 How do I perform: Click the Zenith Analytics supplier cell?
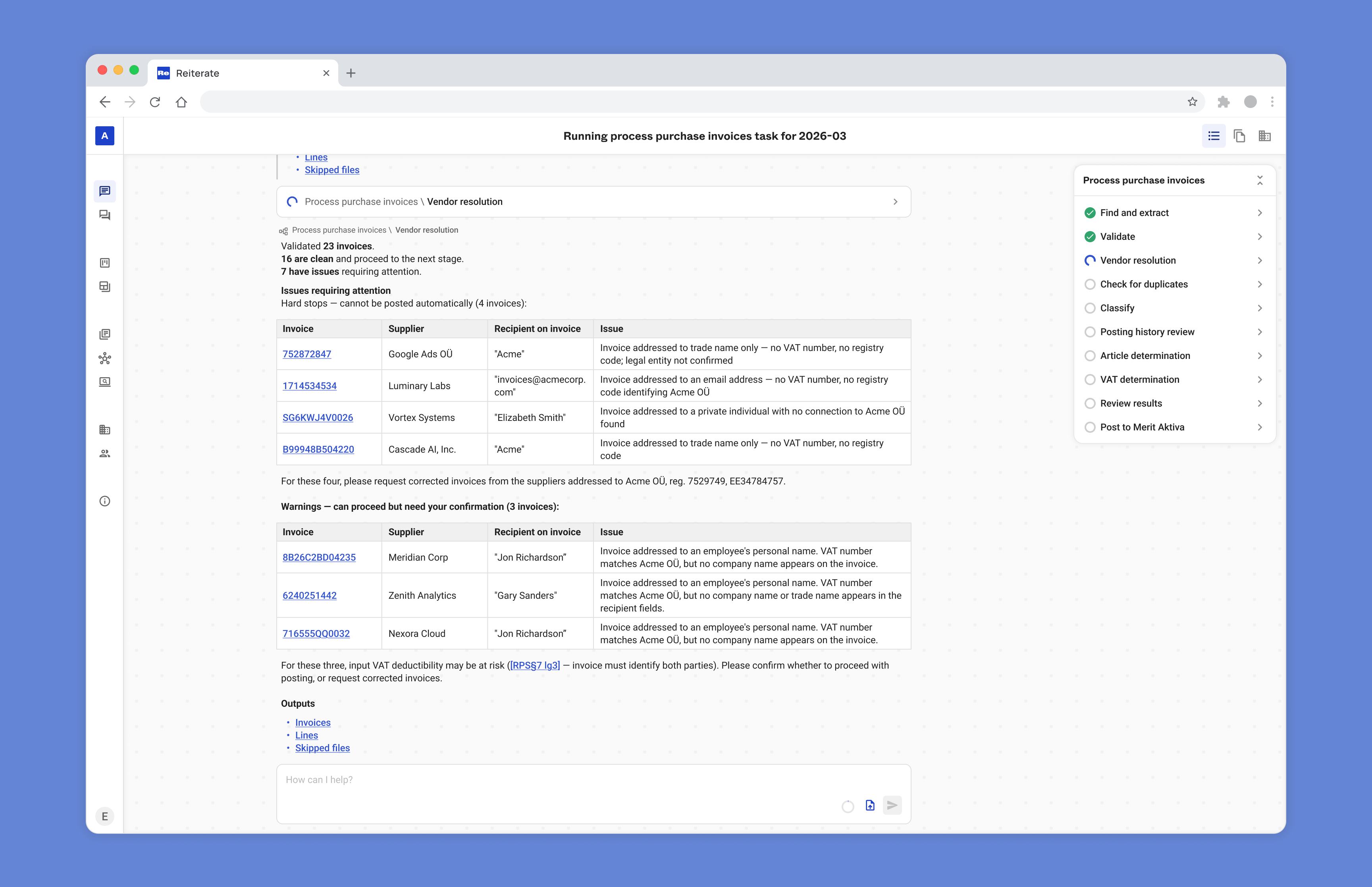[434, 595]
